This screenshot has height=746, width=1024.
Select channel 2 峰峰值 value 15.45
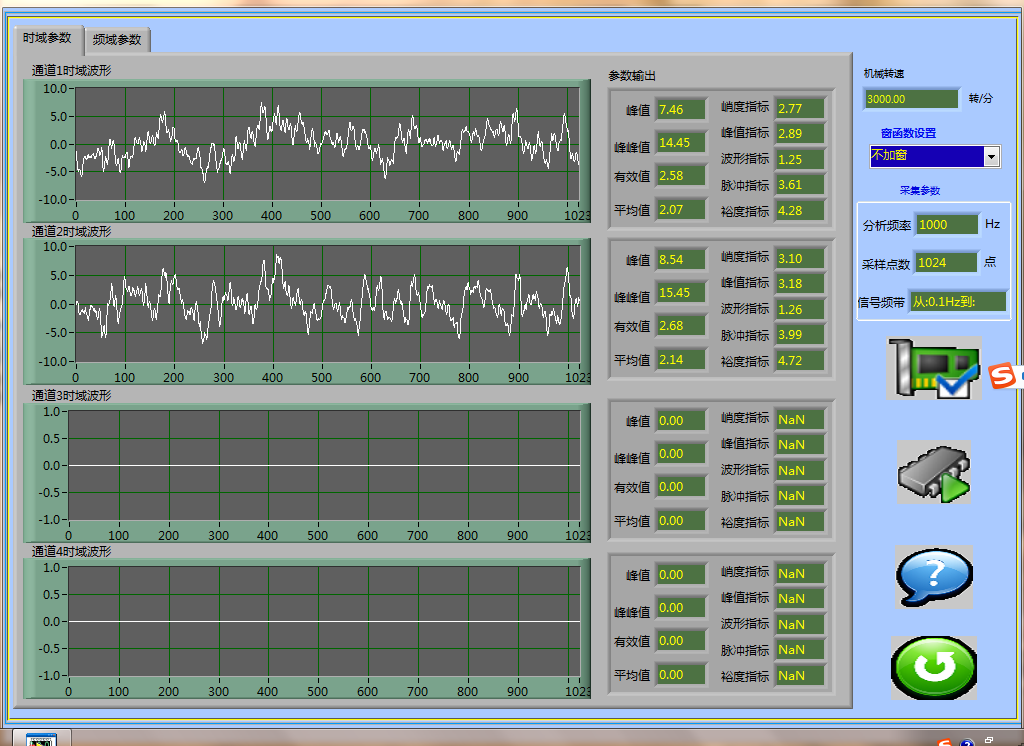pyautogui.click(x=680, y=293)
